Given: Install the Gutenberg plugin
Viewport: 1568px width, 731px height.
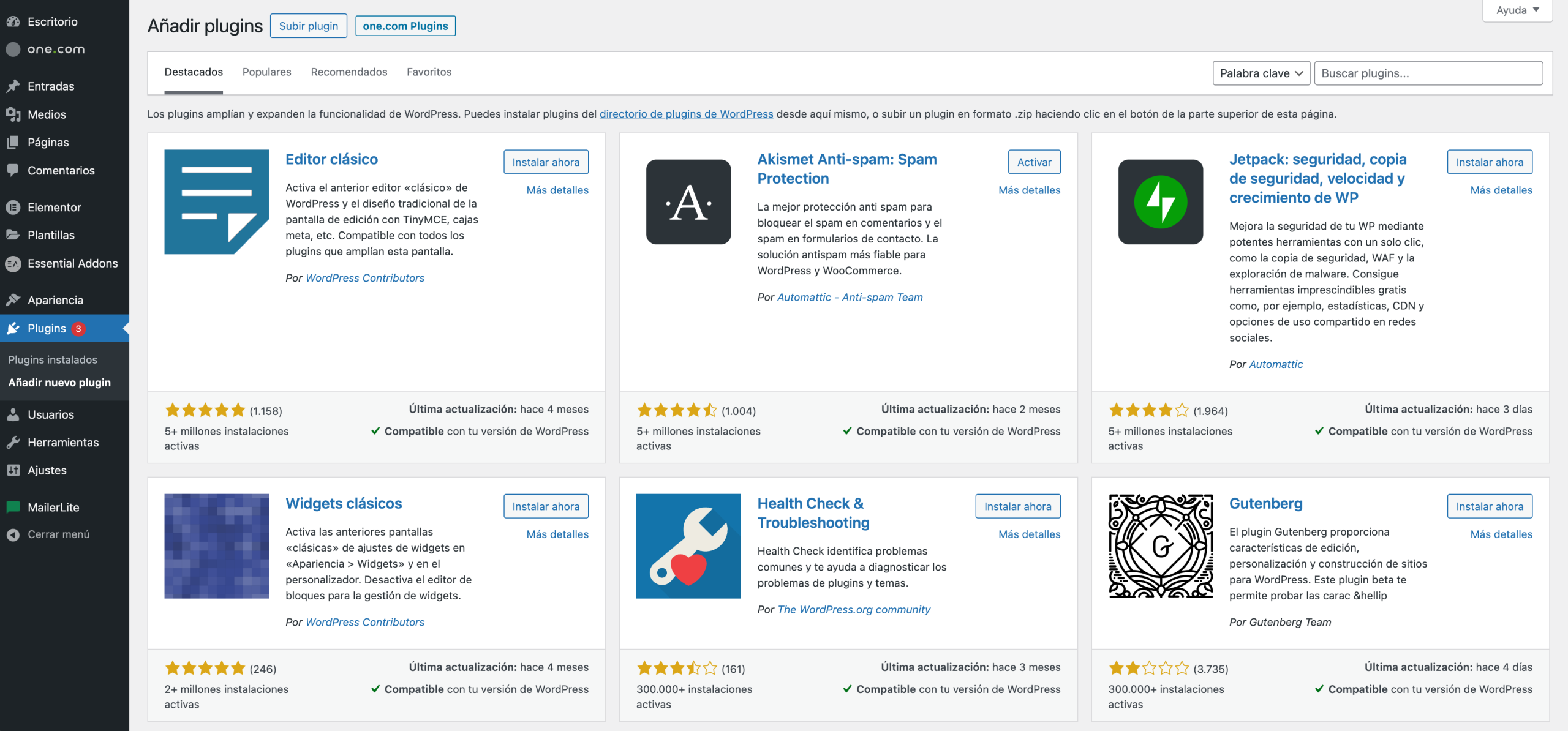Looking at the screenshot, I should pos(1490,506).
